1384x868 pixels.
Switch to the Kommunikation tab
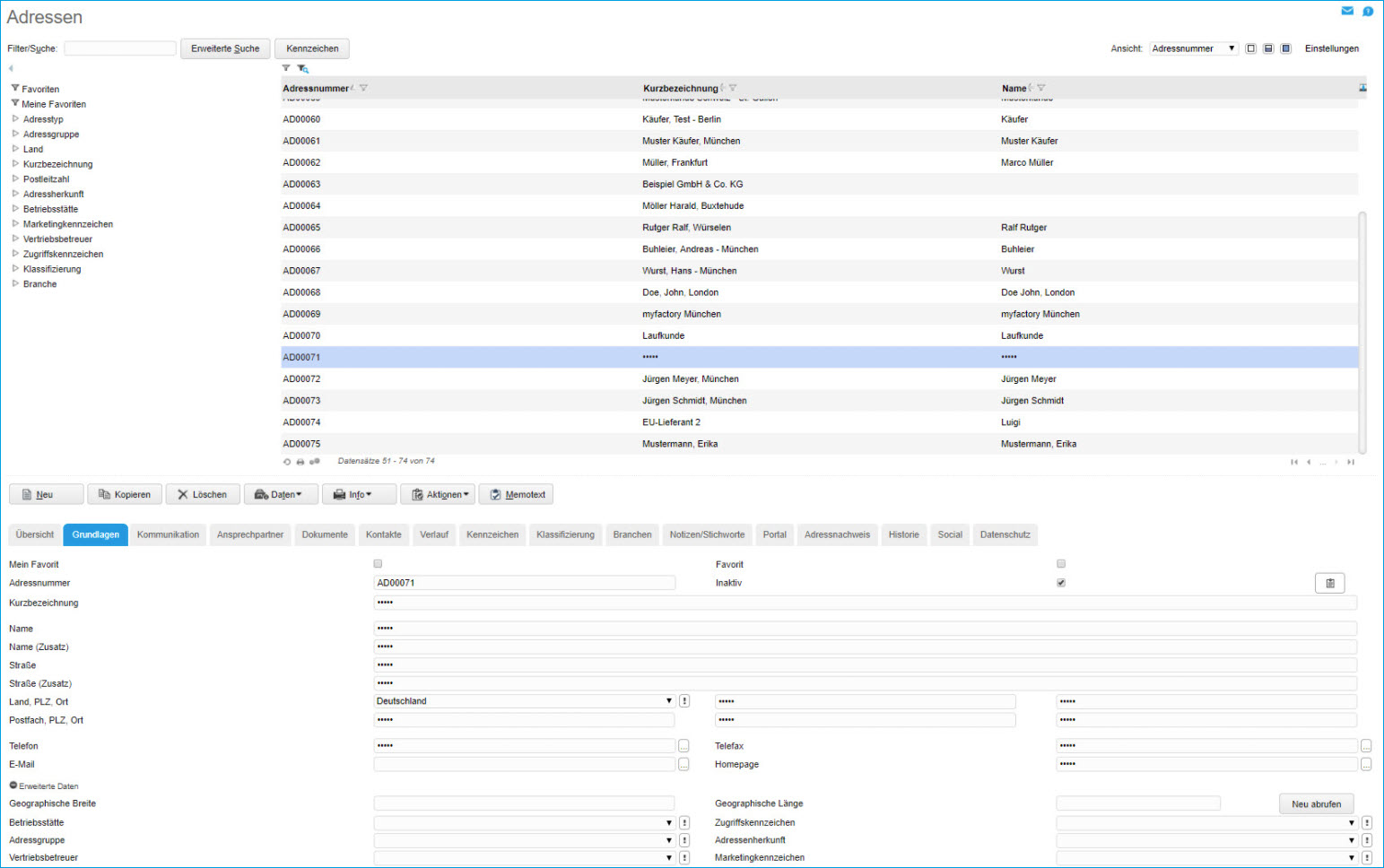tap(168, 534)
